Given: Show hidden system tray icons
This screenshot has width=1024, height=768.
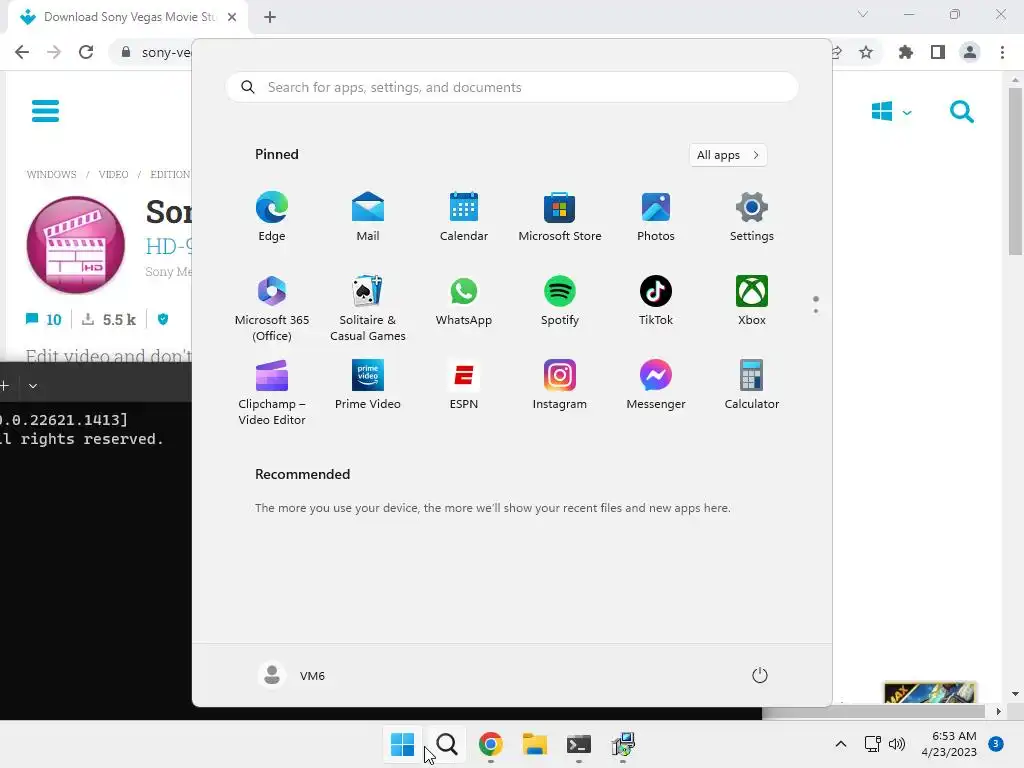Looking at the screenshot, I should tap(840, 744).
